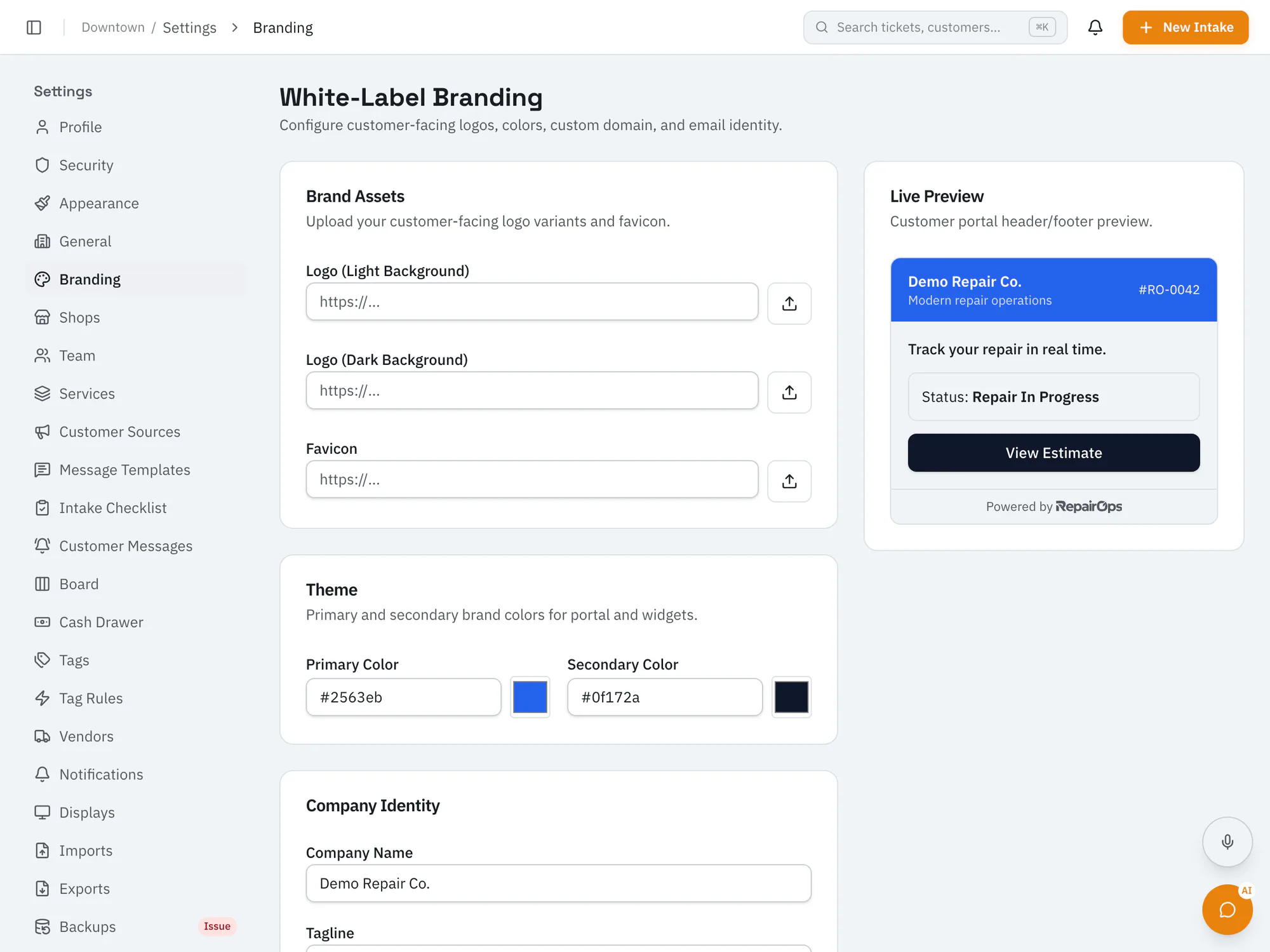The height and width of the screenshot is (952, 1270).
Task: Click 'Demo Repair Co.' preview header title
Action: [x=965, y=282]
